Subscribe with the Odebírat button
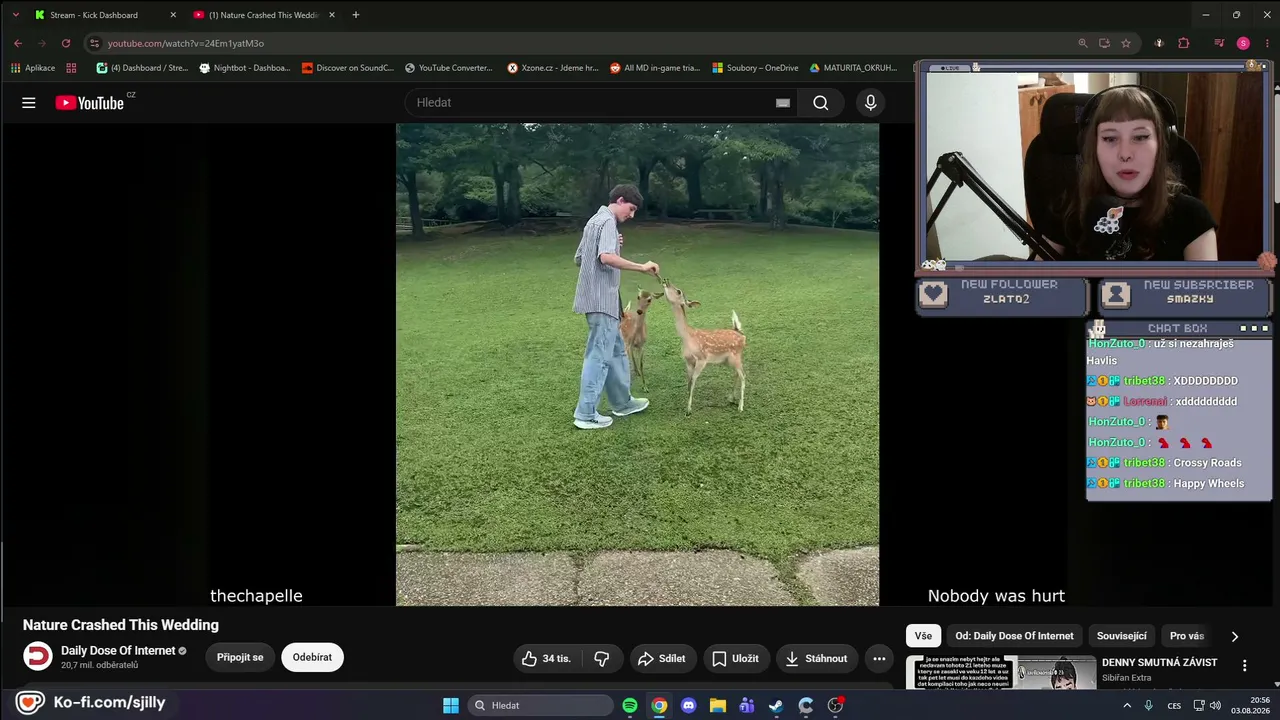The height and width of the screenshot is (720, 1280). pos(312,658)
